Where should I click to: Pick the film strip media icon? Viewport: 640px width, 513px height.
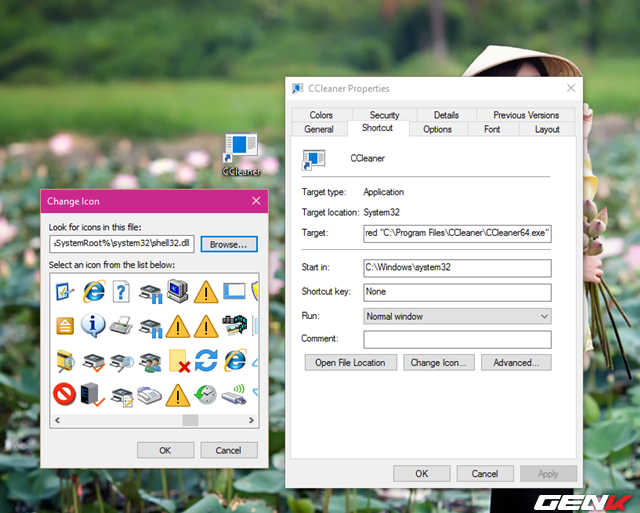pyautogui.click(x=234, y=325)
